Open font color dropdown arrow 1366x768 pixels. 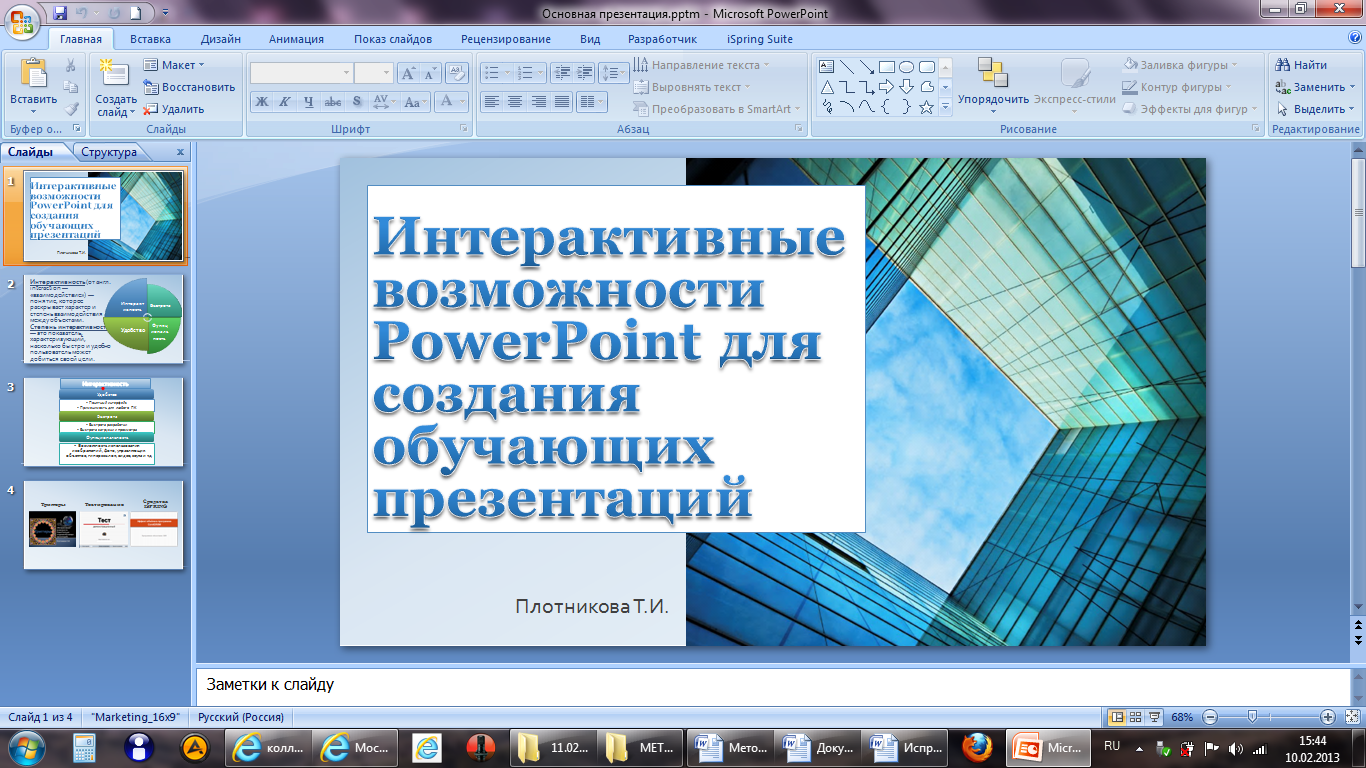coord(461,101)
